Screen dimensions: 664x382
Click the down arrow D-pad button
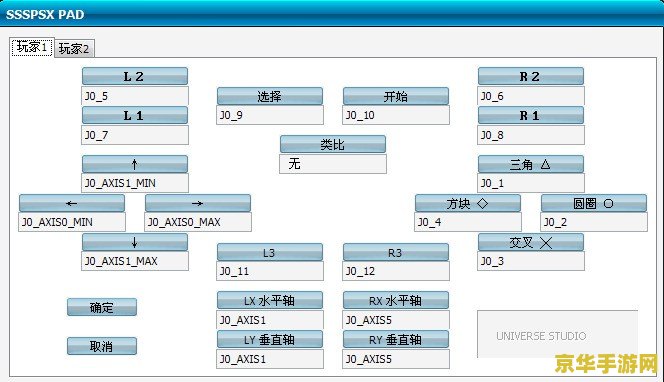(135, 242)
